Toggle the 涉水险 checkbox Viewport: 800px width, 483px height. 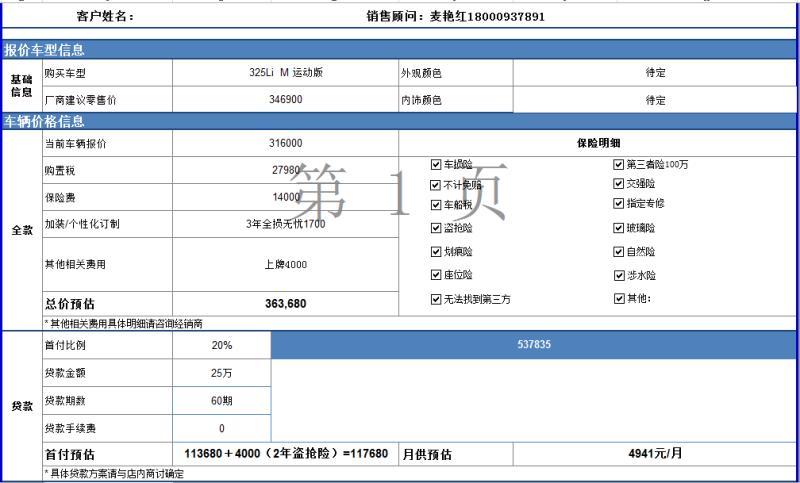(619, 276)
